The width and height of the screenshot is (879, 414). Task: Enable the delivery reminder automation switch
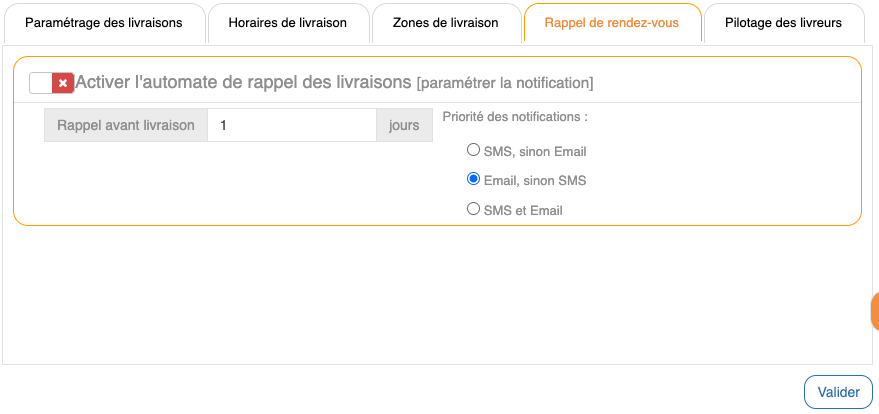click(51, 83)
